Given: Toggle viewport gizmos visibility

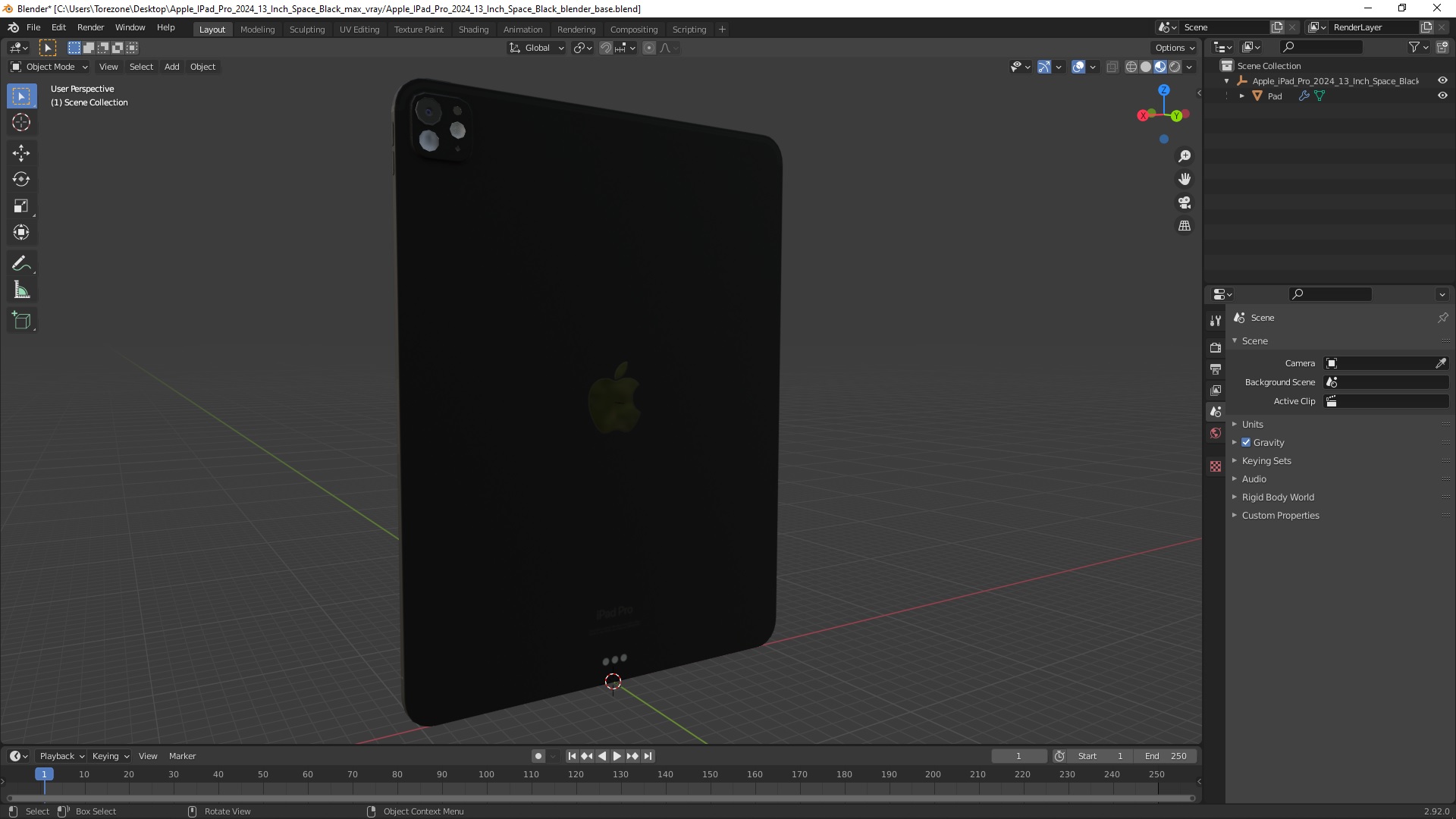Looking at the screenshot, I should 1044,67.
